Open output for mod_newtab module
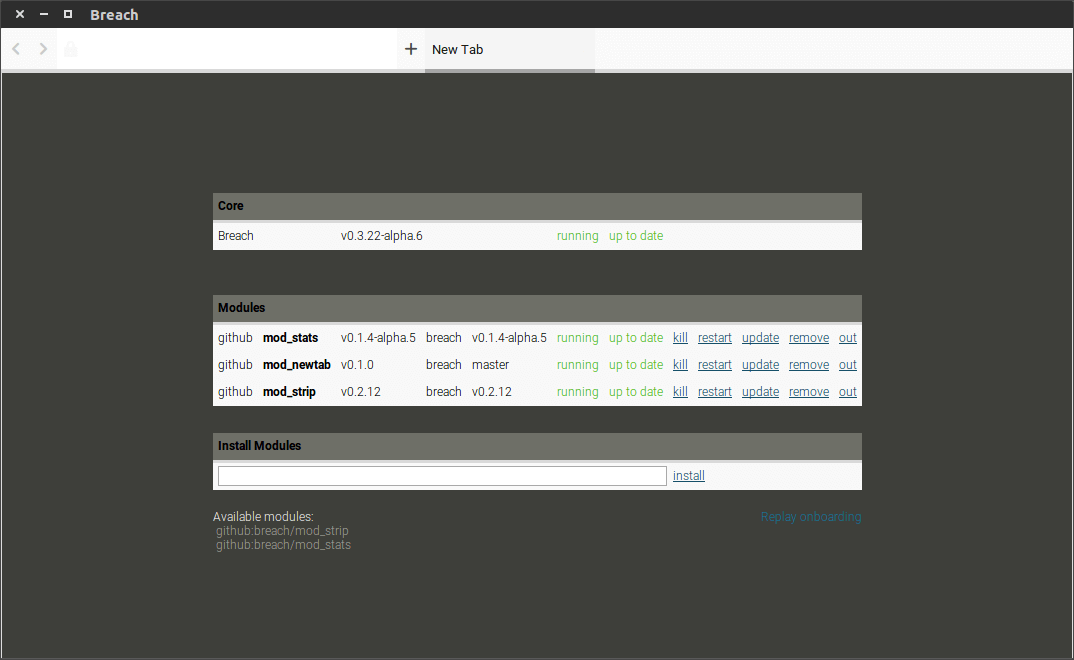The image size is (1074, 660). [x=848, y=365]
